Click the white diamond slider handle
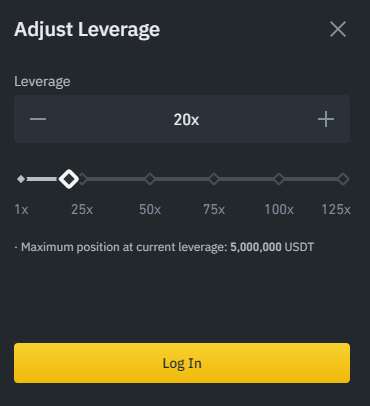The width and height of the screenshot is (370, 406). (x=69, y=179)
